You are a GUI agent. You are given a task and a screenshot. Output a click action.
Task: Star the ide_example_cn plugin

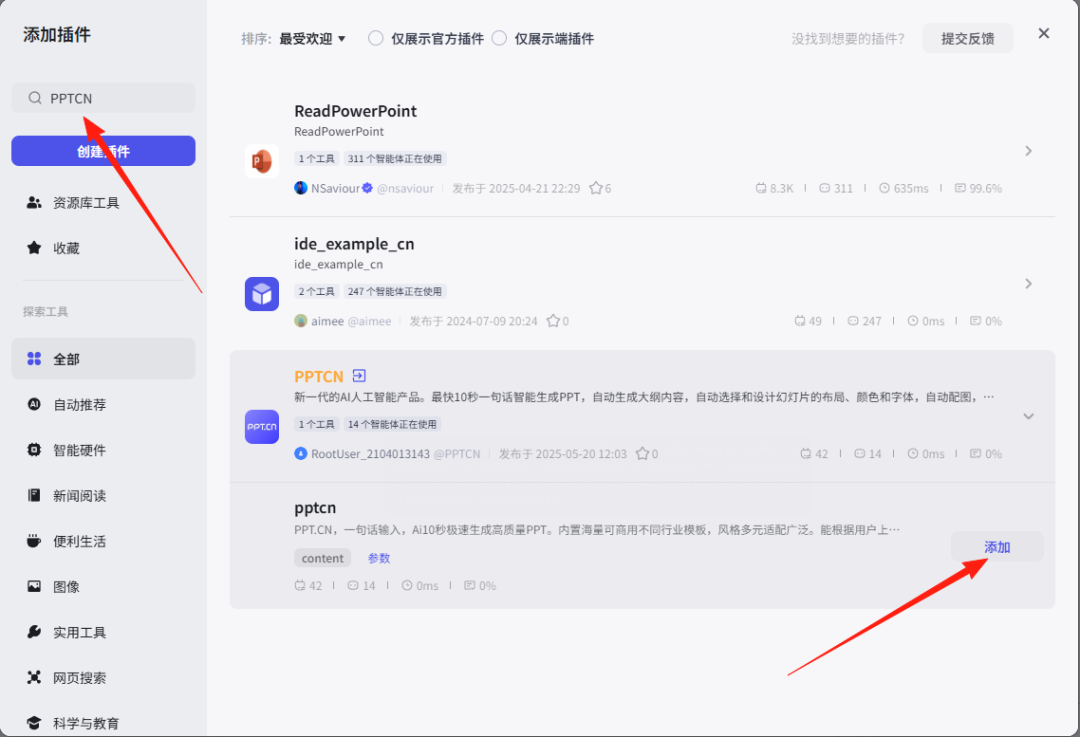[x=553, y=321]
